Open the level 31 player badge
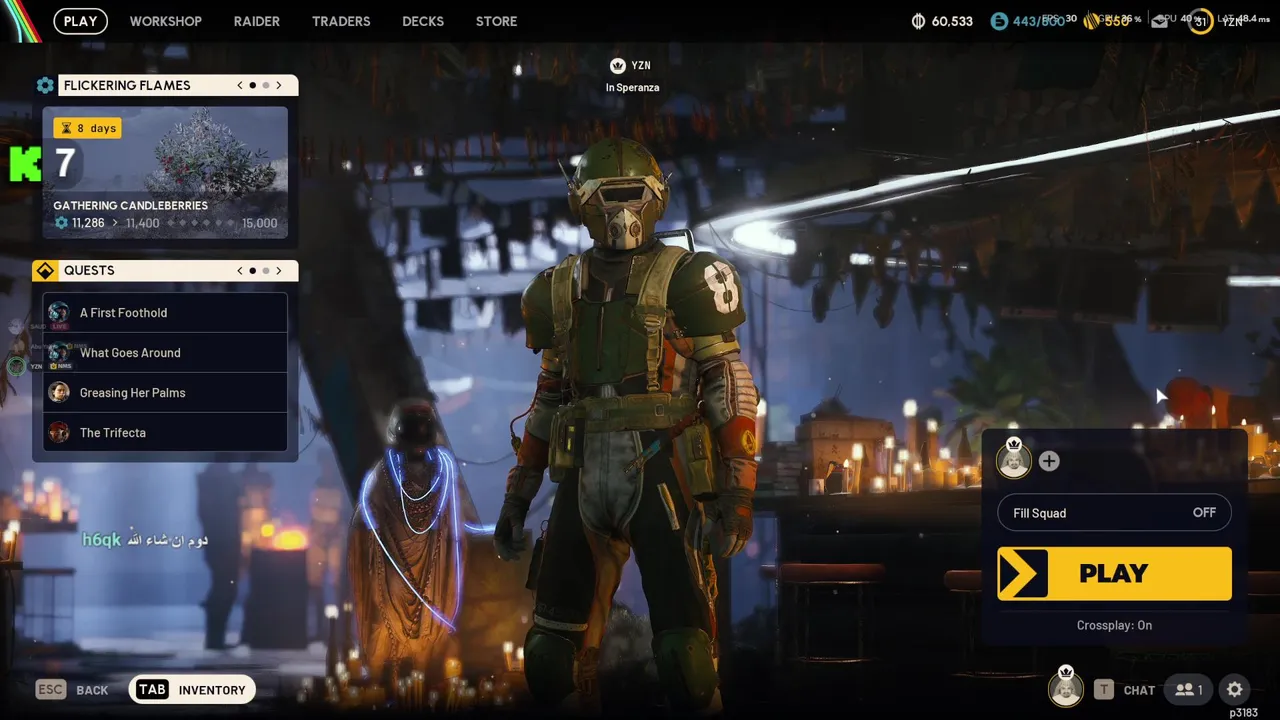 (1200, 21)
